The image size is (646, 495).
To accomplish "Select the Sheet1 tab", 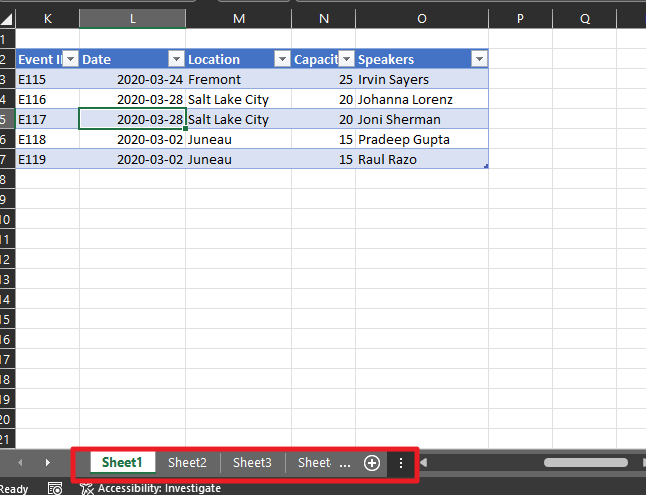I will (x=122, y=463).
